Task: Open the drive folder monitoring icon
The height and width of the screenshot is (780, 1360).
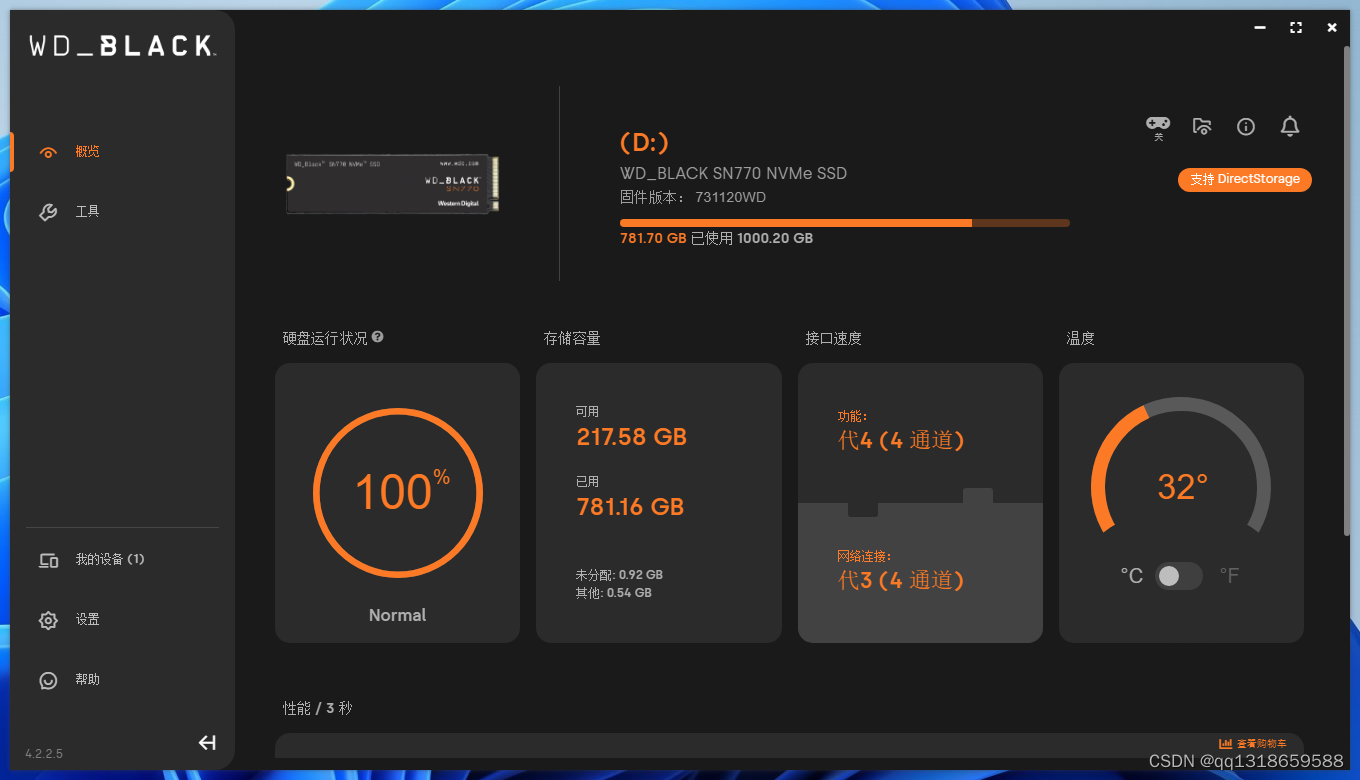Action: coord(1201,126)
